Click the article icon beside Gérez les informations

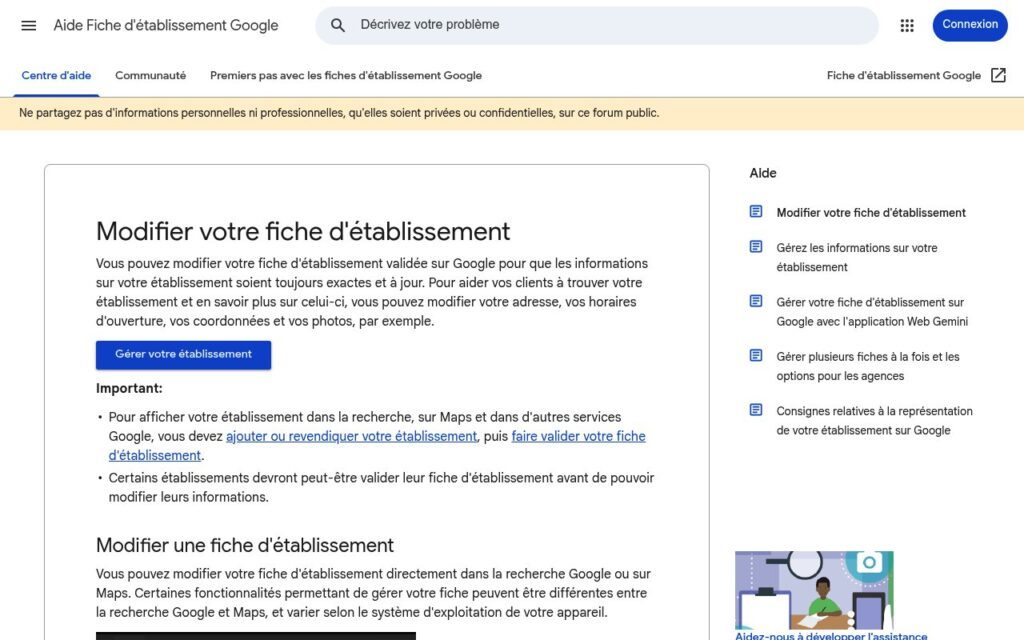(x=756, y=247)
